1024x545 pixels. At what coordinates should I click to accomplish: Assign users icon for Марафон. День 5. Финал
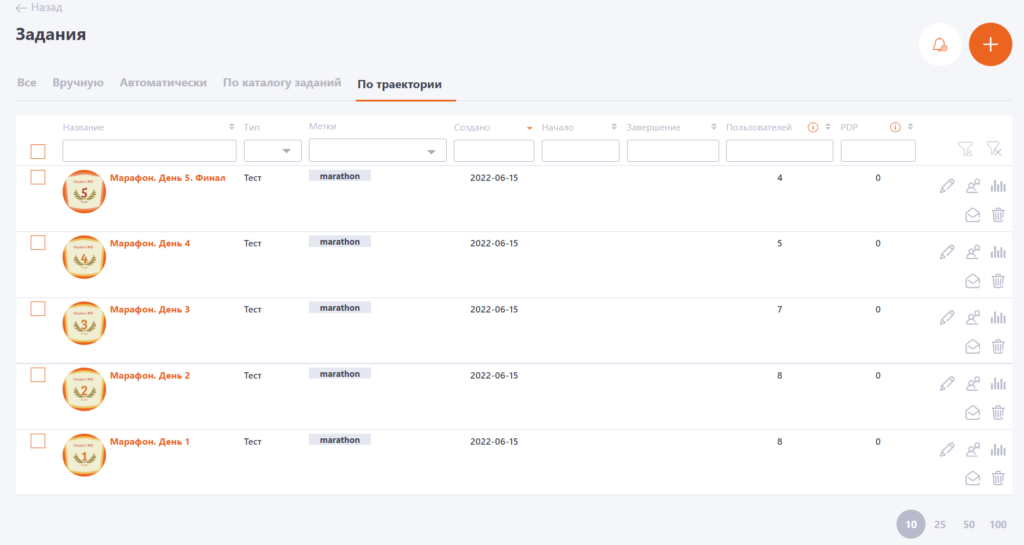[x=972, y=186]
